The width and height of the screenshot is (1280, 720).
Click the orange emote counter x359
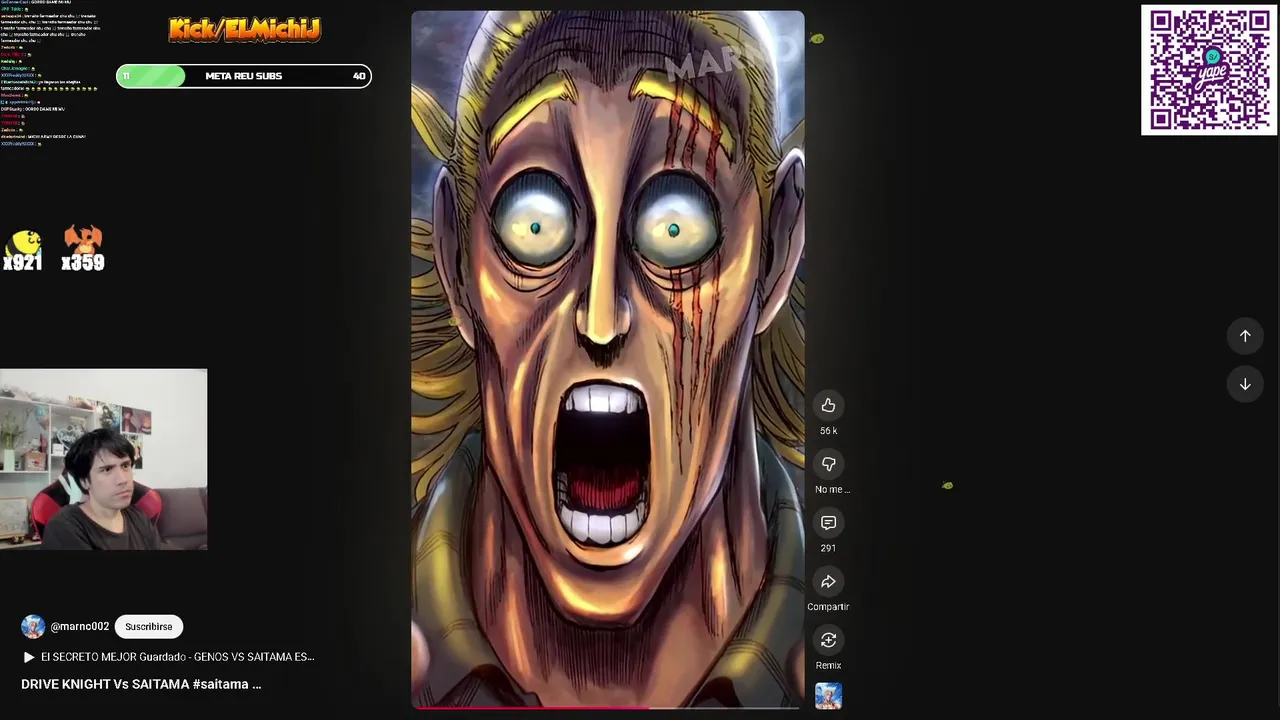pos(83,249)
